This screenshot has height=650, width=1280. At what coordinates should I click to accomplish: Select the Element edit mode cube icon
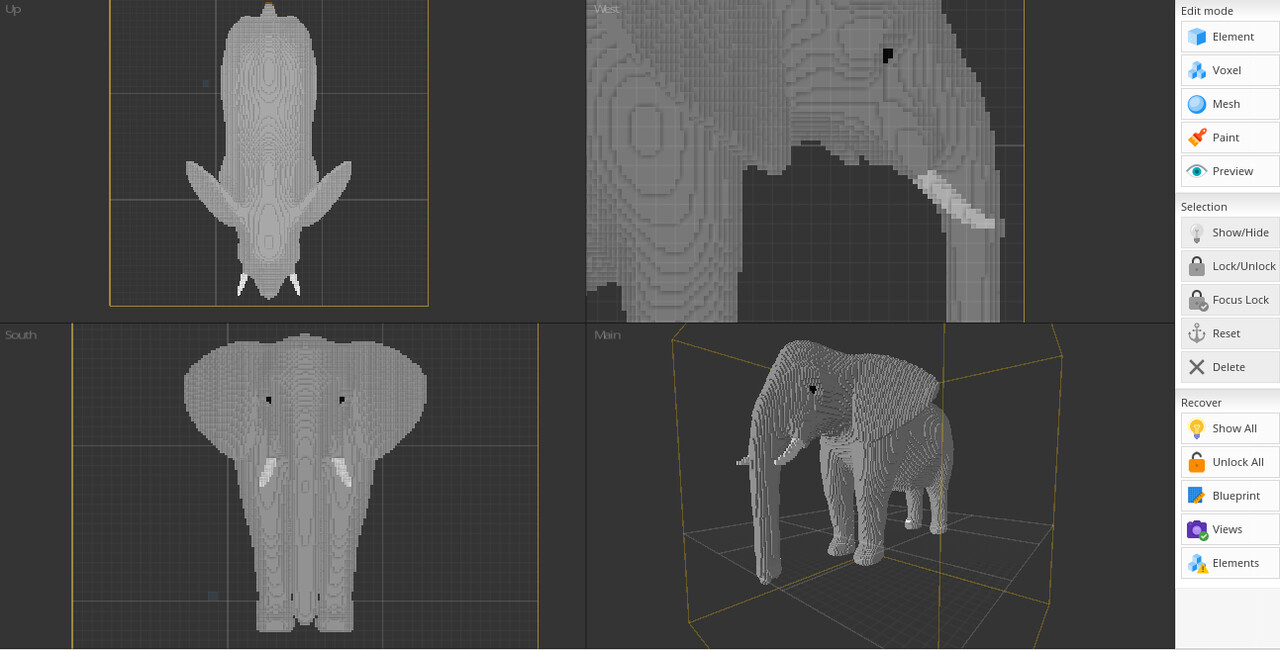click(1197, 37)
